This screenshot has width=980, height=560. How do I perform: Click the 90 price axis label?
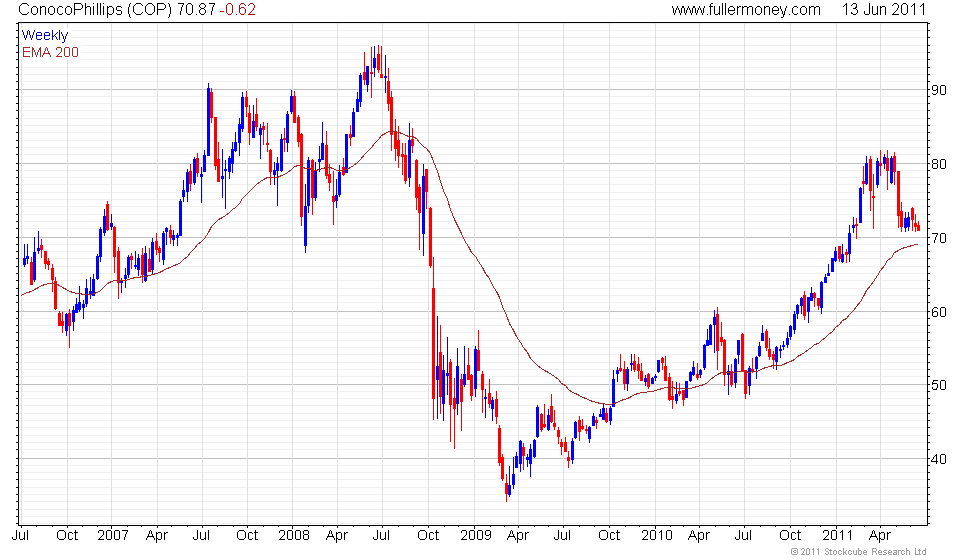coord(939,90)
